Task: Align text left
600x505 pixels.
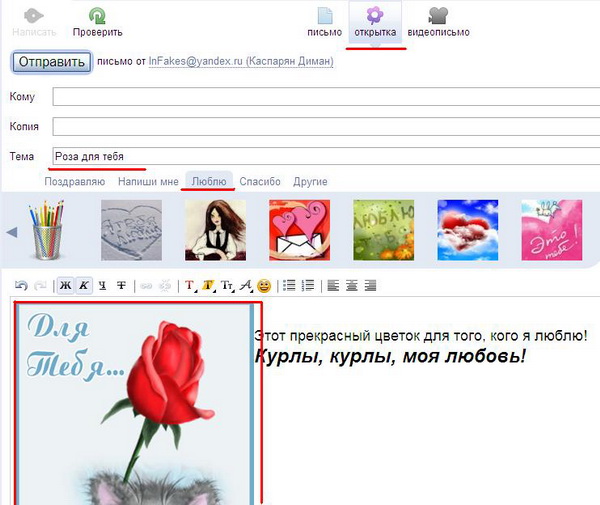Action: point(333,285)
